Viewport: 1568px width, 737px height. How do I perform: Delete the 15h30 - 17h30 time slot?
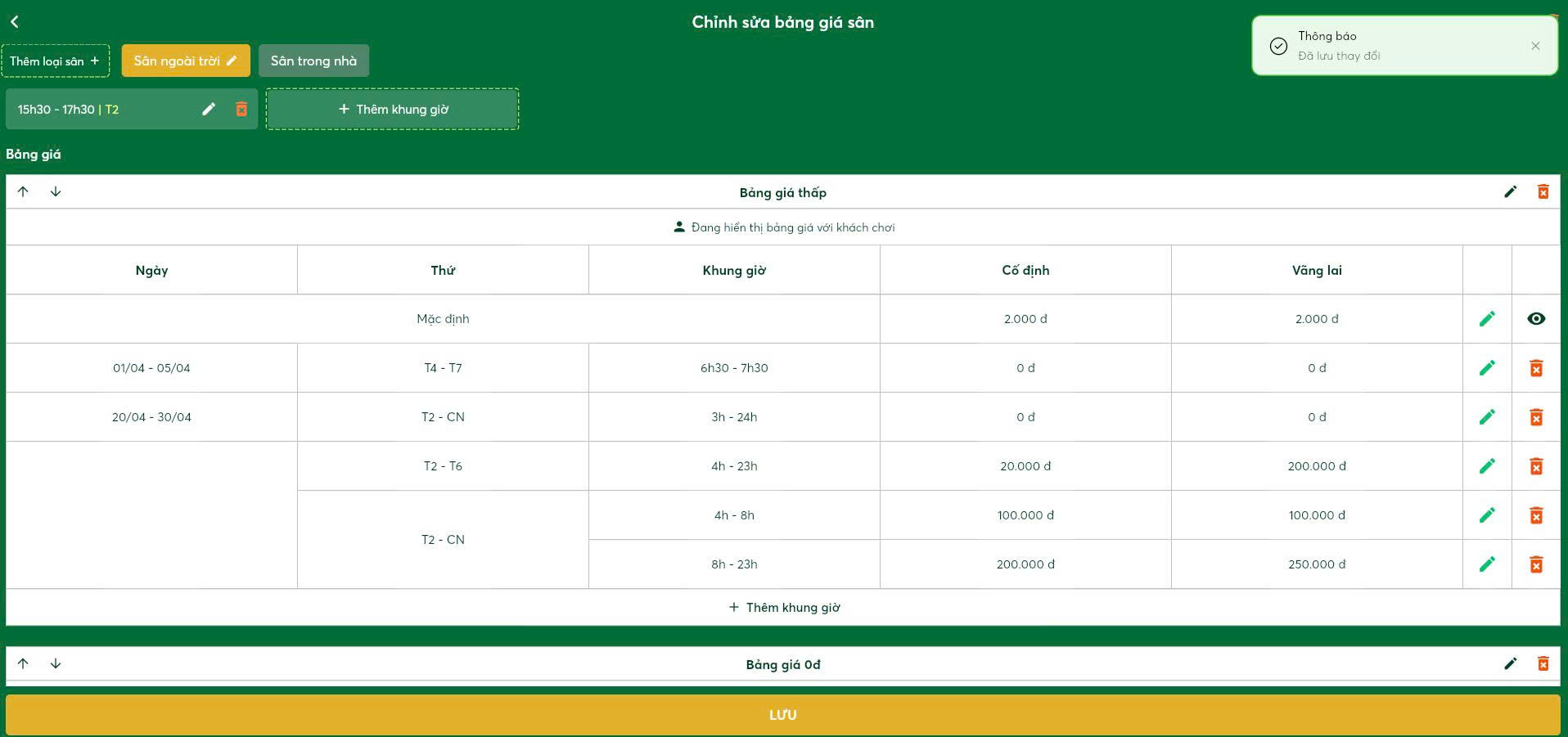pyautogui.click(x=241, y=109)
